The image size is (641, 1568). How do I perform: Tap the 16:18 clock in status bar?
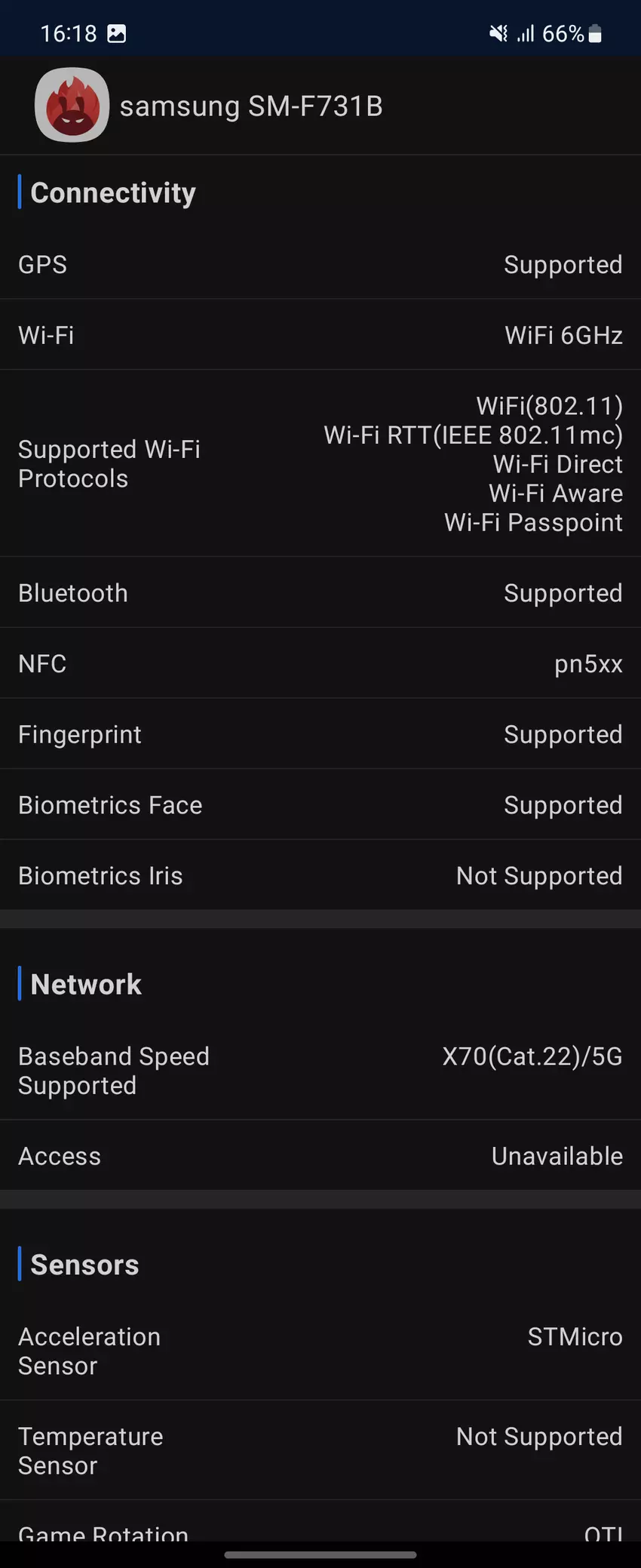[x=69, y=34]
